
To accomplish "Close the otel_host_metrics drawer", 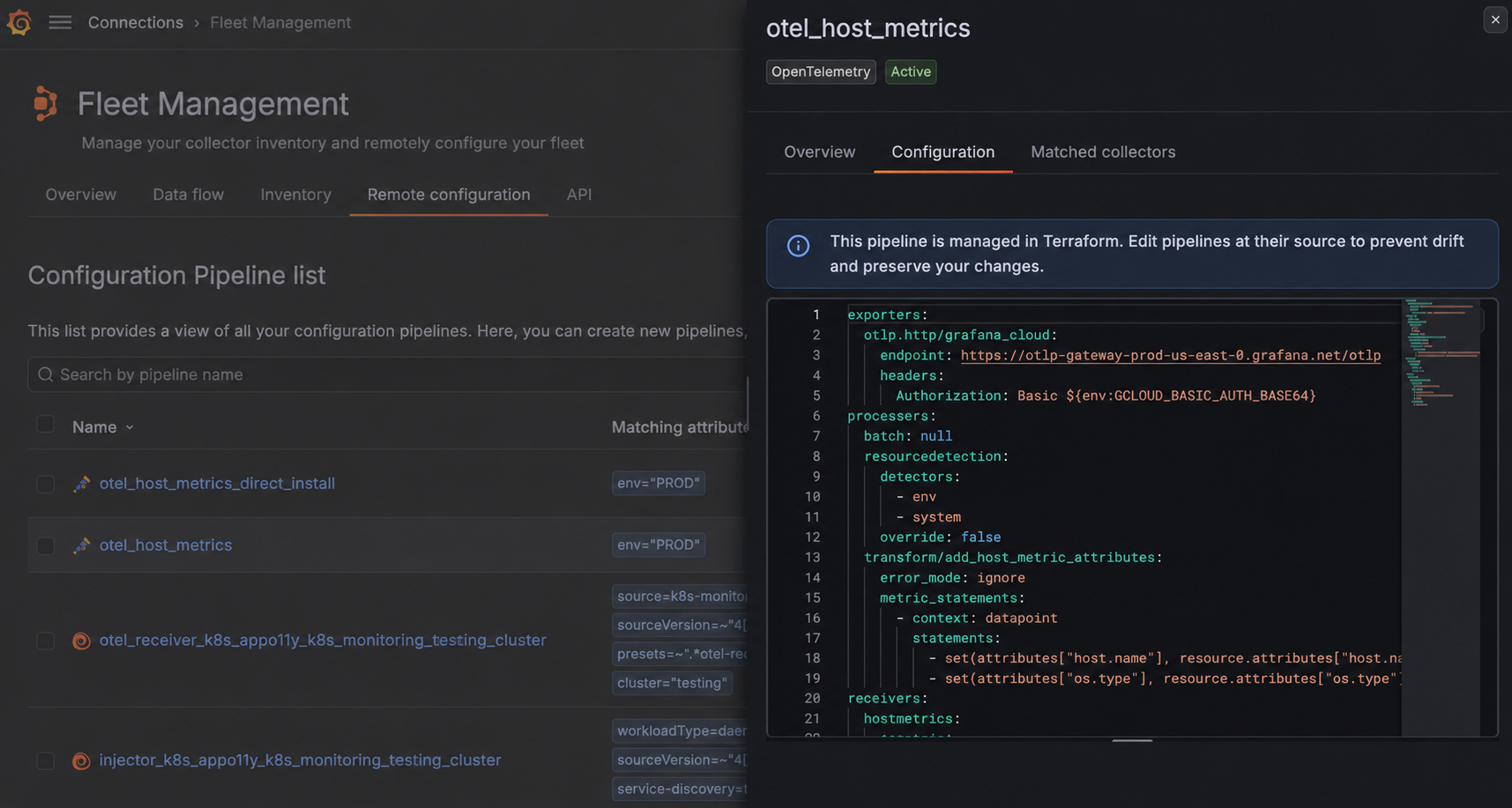I will tap(1495, 19).
